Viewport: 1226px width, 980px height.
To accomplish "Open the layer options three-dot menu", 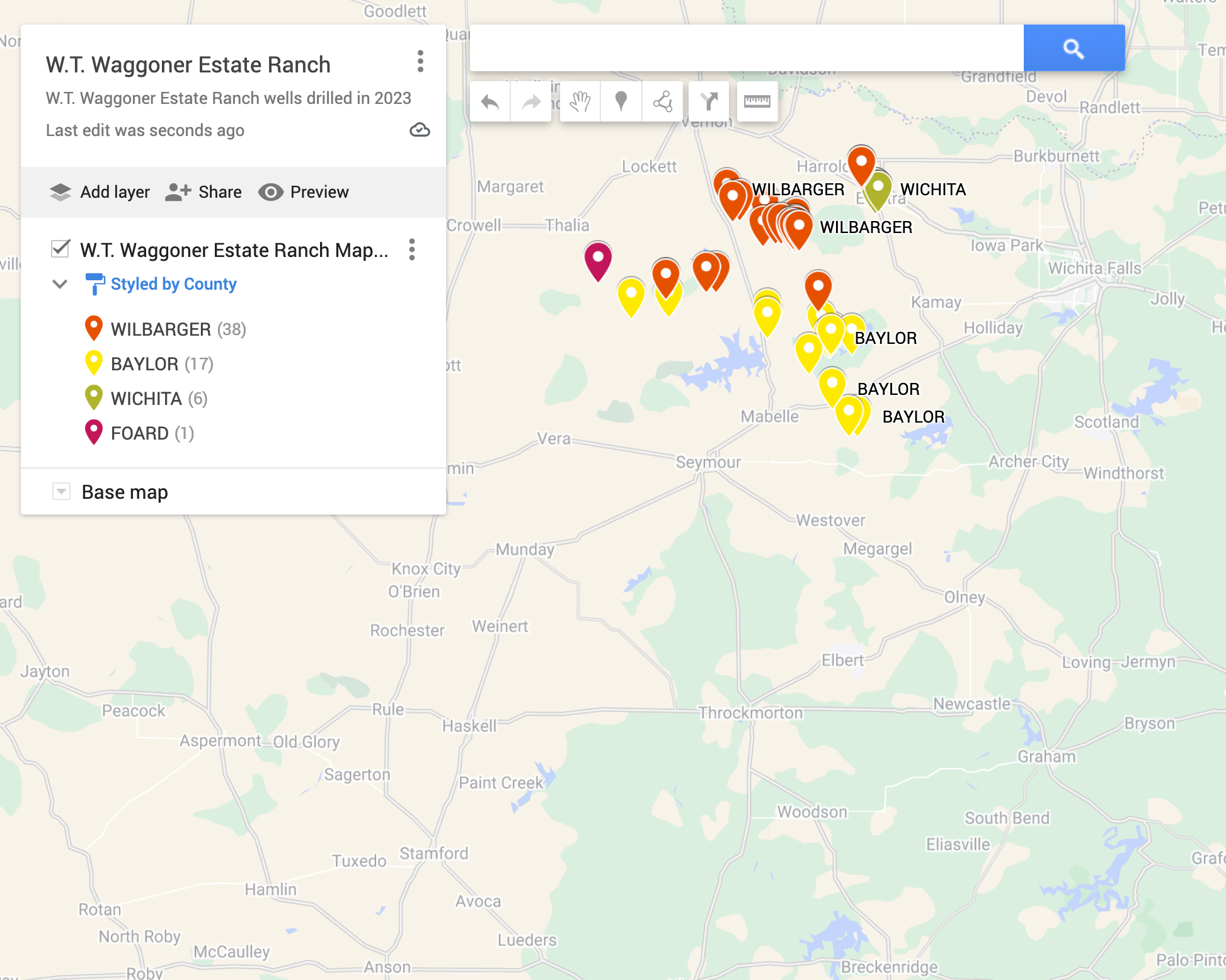I will tap(411, 250).
